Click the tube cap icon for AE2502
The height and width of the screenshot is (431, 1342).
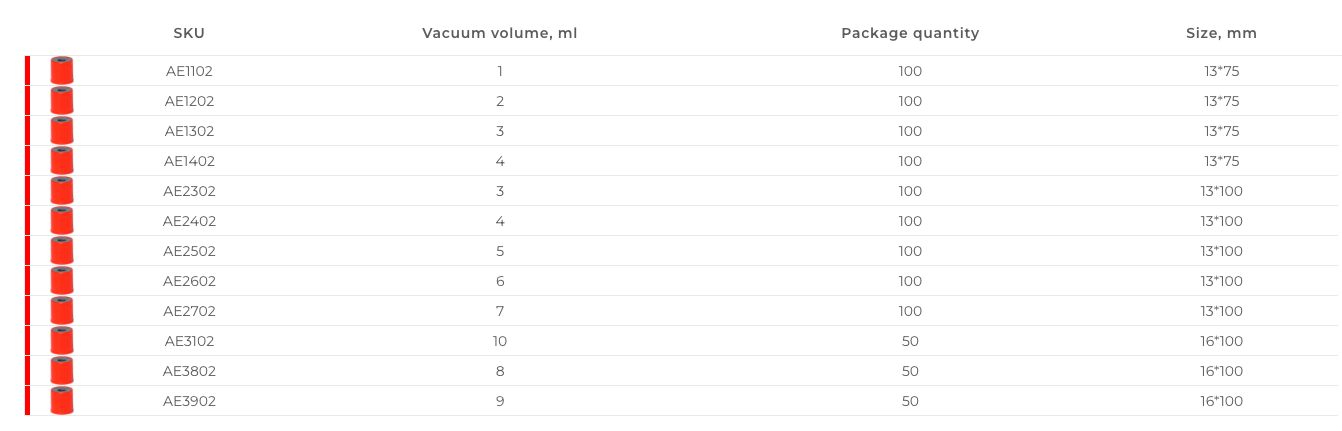coord(62,251)
